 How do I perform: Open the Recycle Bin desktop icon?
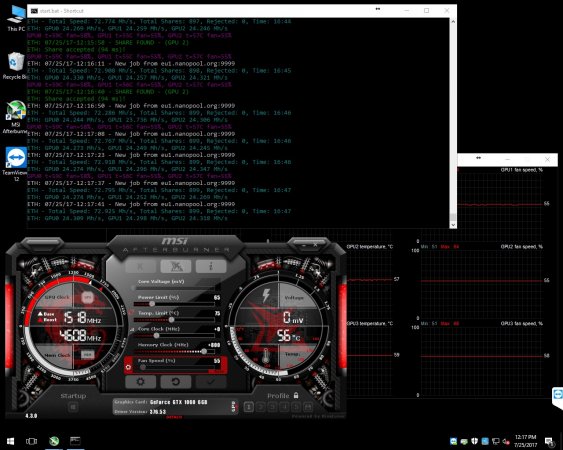15,66
